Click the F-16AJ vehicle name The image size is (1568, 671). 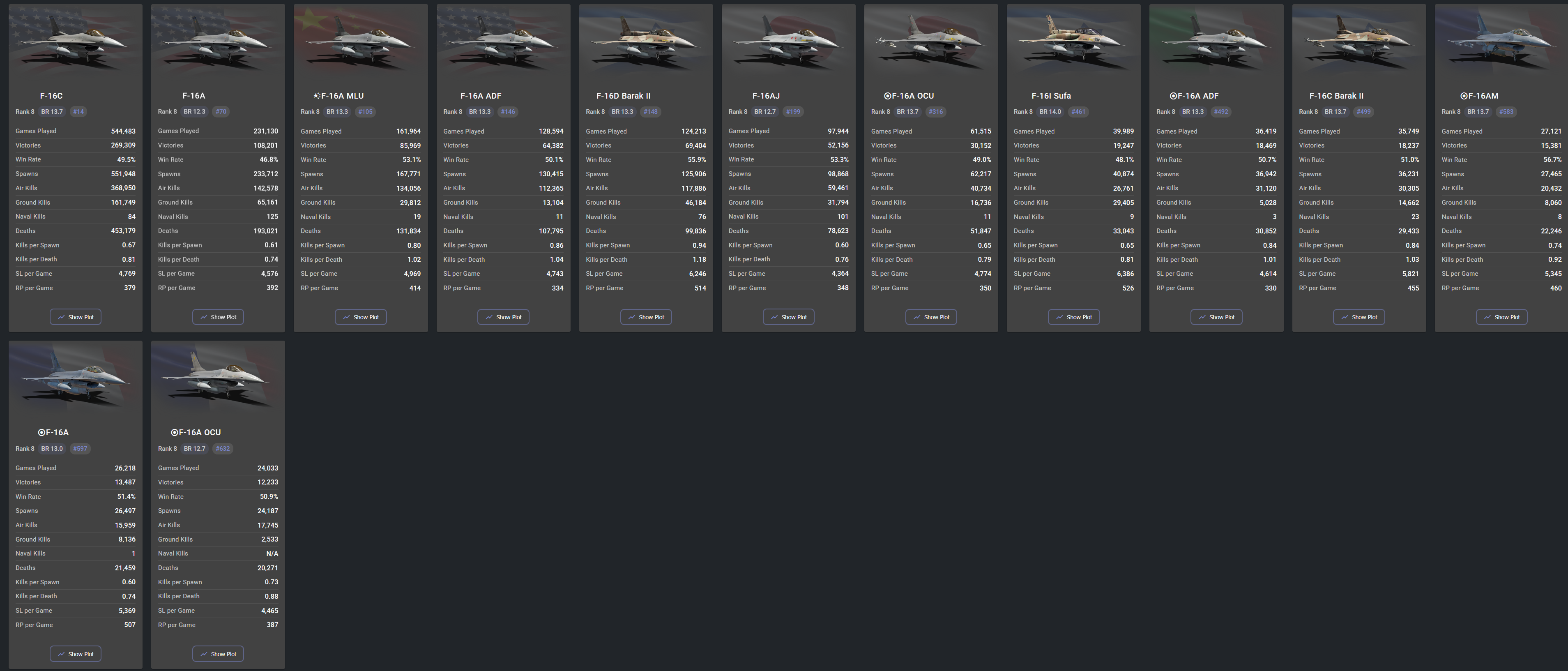coord(766,96)
